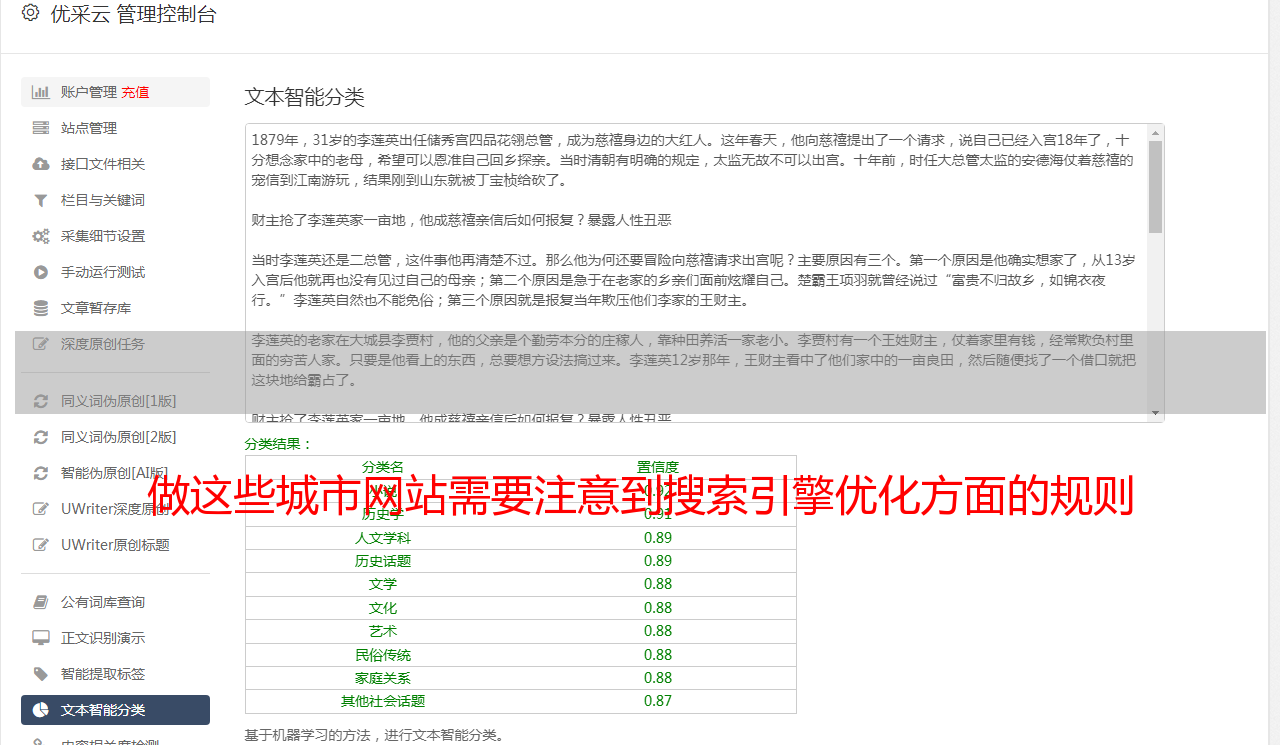Click the monitor icon next to 正文识别演示
Viewport: 1280px width, 745px height.
pyautogui.click(x=41, y=638)
